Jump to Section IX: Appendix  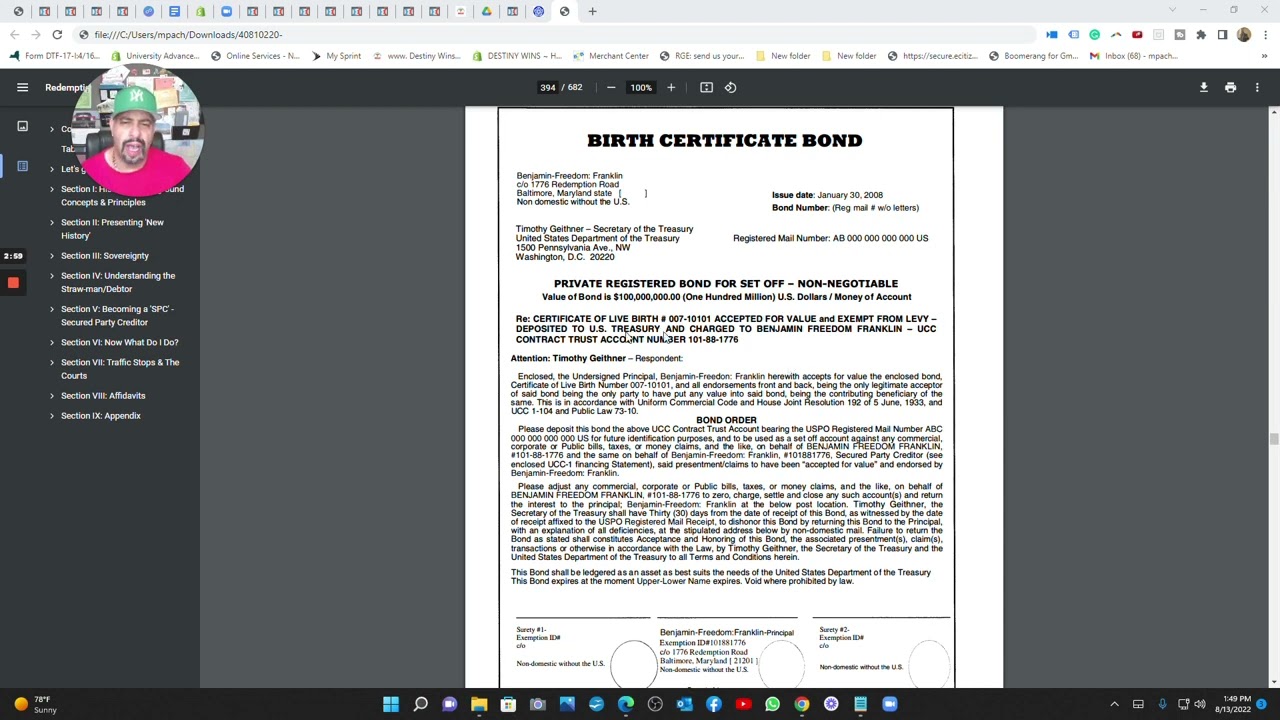point(101,416)
